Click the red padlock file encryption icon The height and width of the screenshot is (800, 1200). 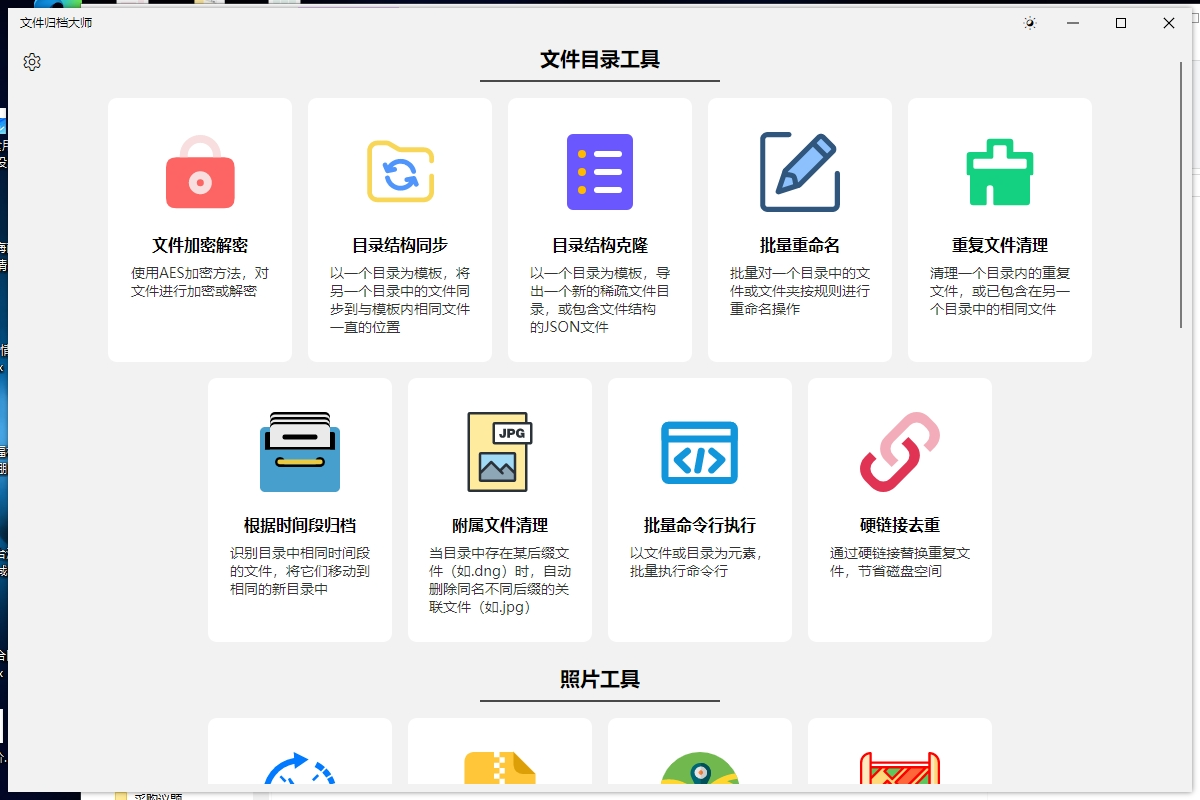pos(200,172)
